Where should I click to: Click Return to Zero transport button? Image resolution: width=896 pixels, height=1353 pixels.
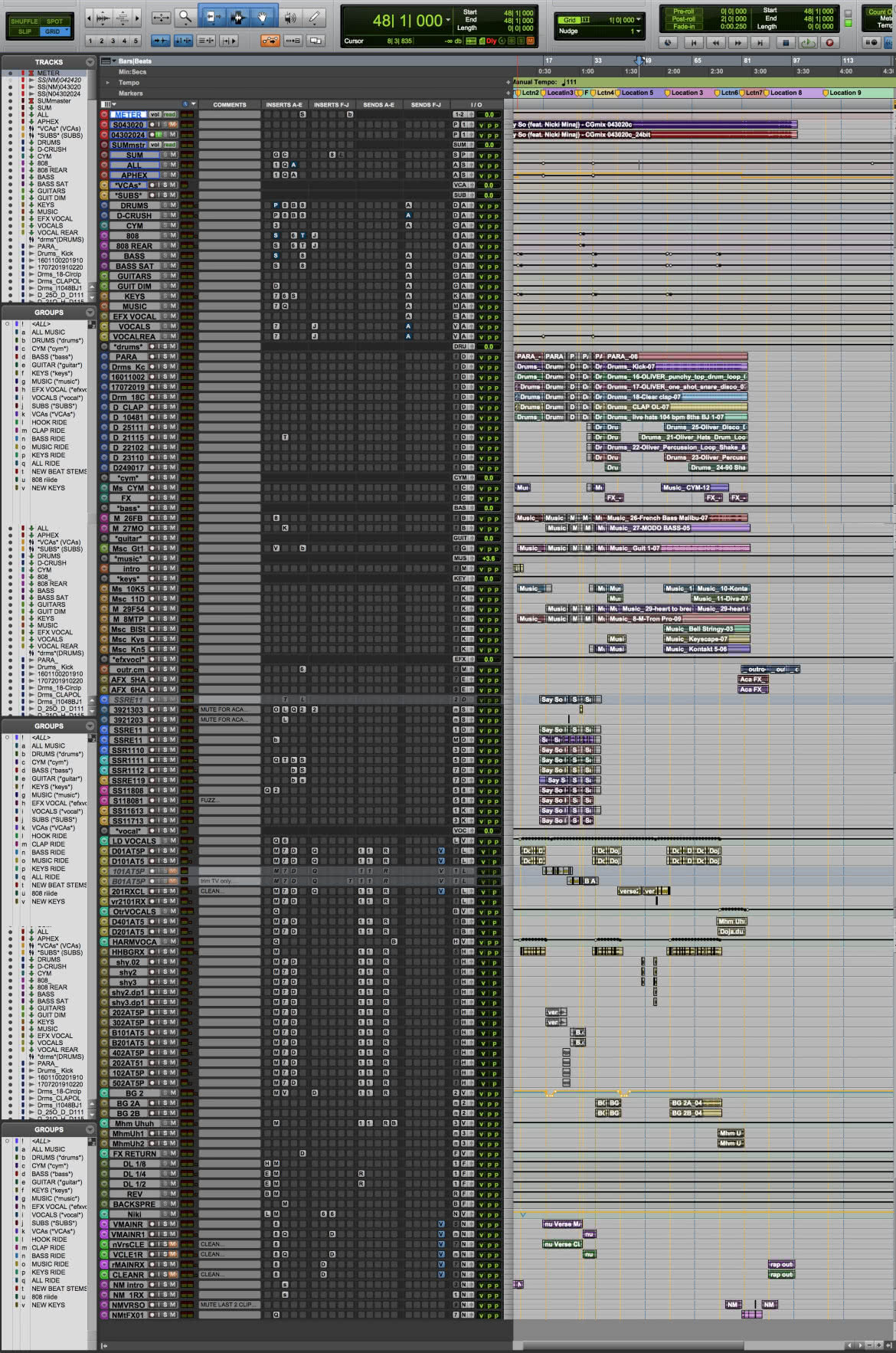pos(694,44)
